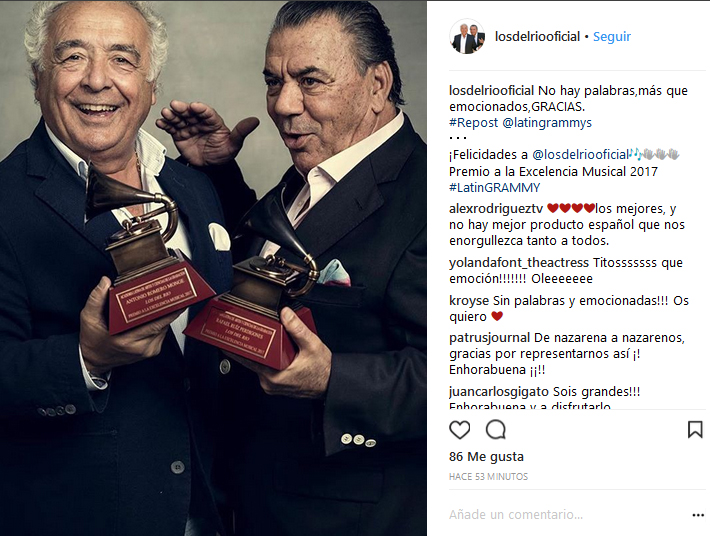710x536 pixels.
Task: Open post timestamp Hace 53 minutos
Action: pos(488,477)
